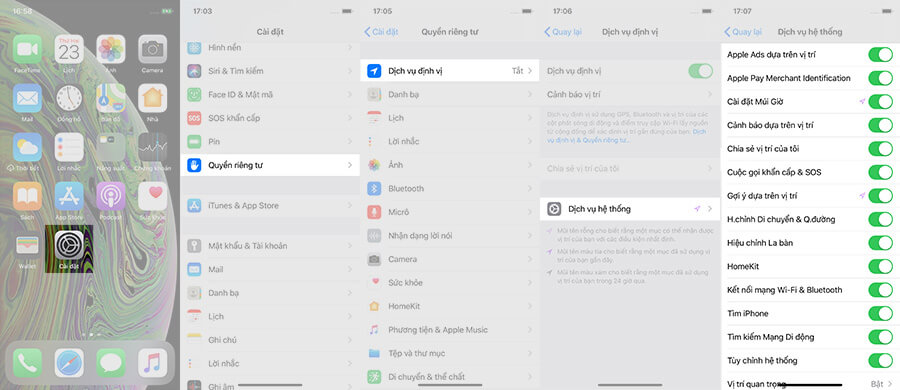The height and width of the screenshot is (390, 900).
Task: Disable Chia sẻ vị trí của tôi switch
Action: tap(880, 149)
